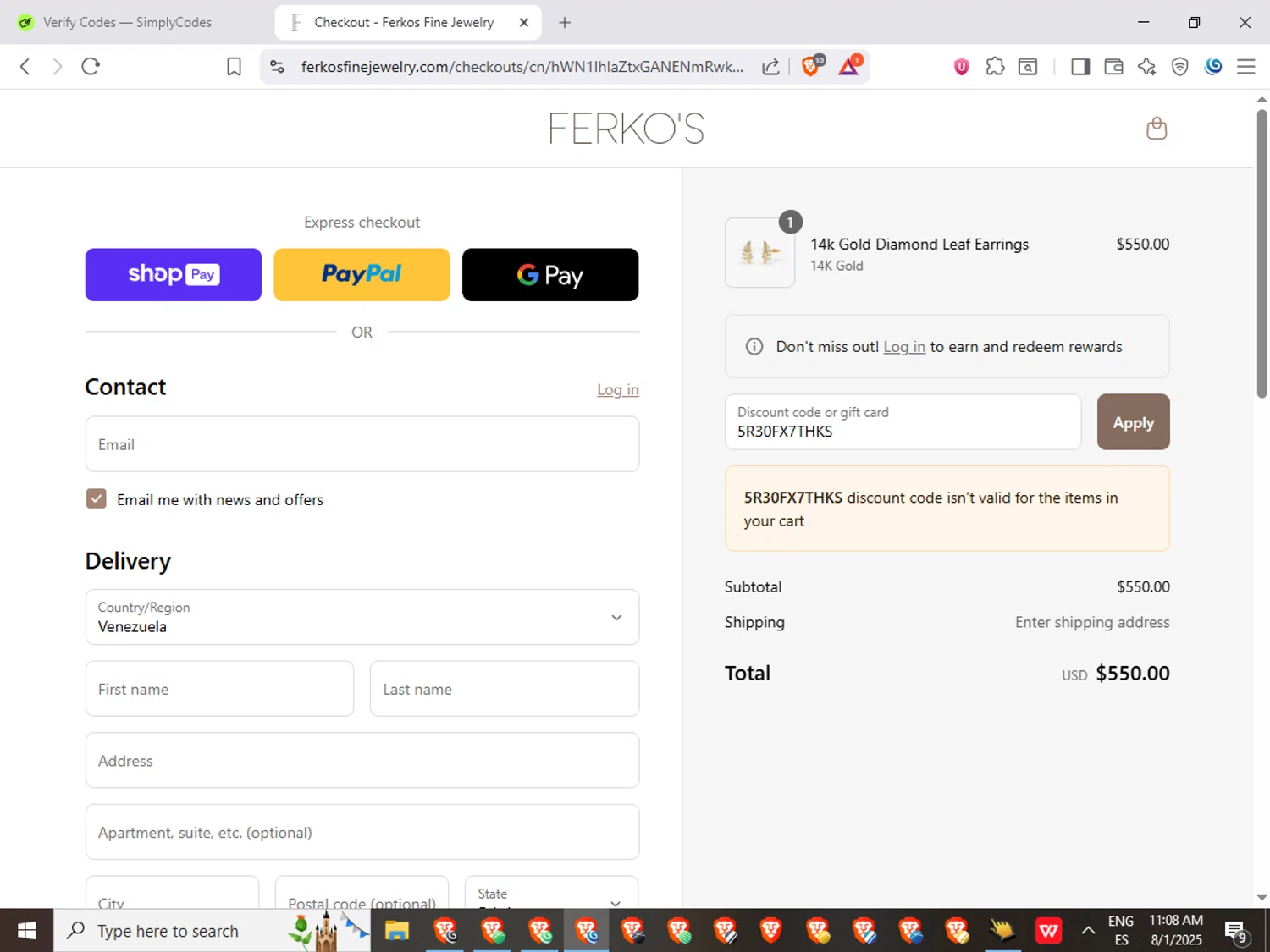Click '14k Gold Diamond Leaf Earrings' product name
1270x952 pixels.
click(x=919, y=244)
